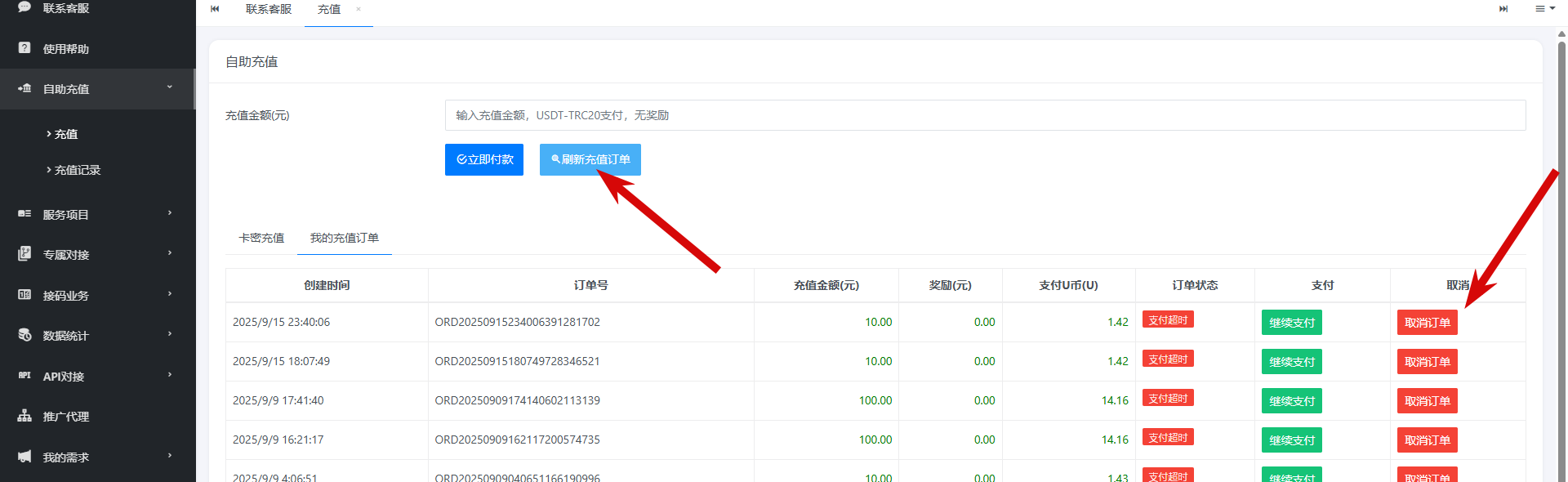Click the 立即付款 button
1568x482 pixels.
tap(484, 159)
